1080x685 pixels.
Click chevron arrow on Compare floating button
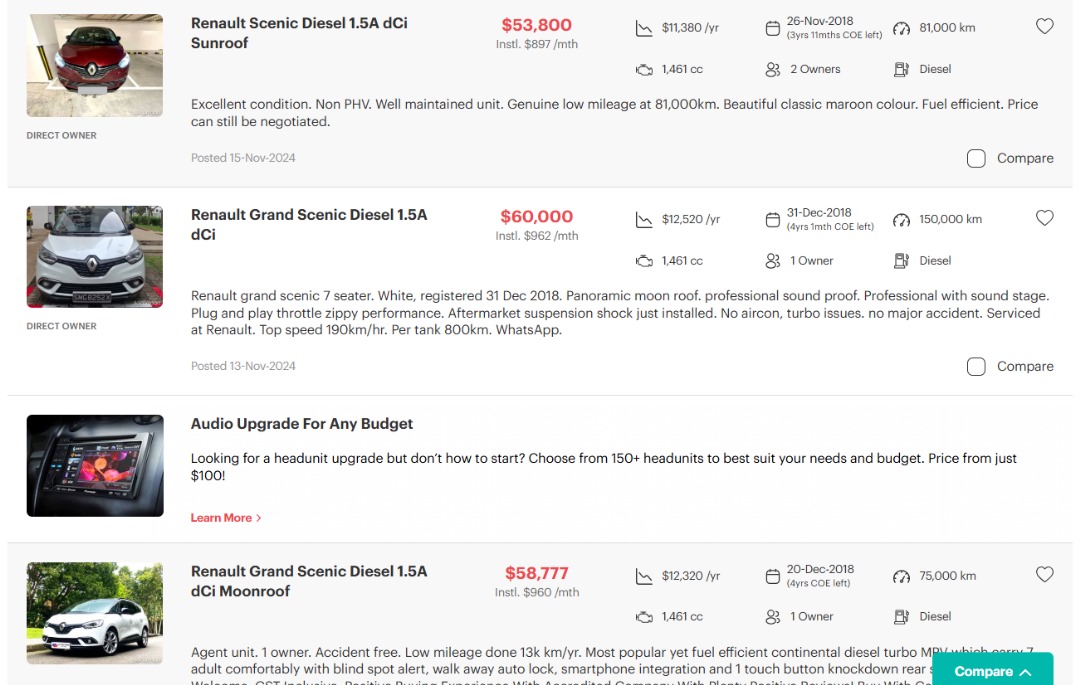(1025, 672)
